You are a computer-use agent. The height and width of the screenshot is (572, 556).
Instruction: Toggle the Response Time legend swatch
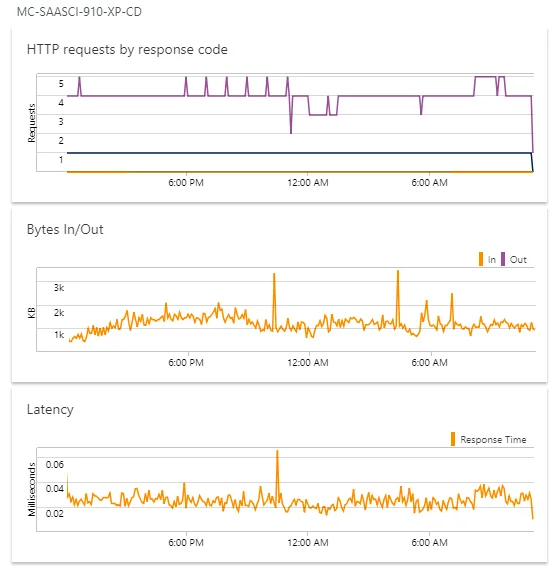(453, 439)
